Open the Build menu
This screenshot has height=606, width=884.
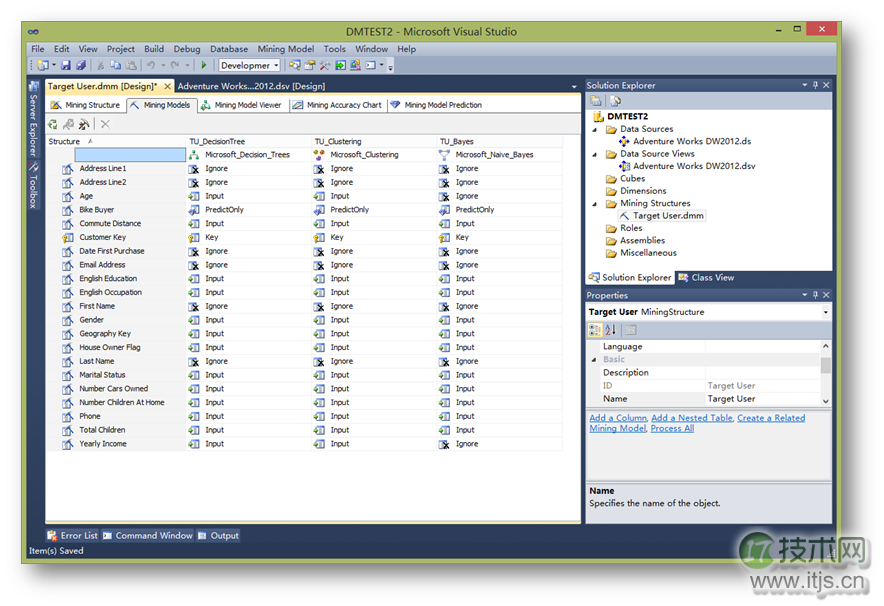(154, 49)
